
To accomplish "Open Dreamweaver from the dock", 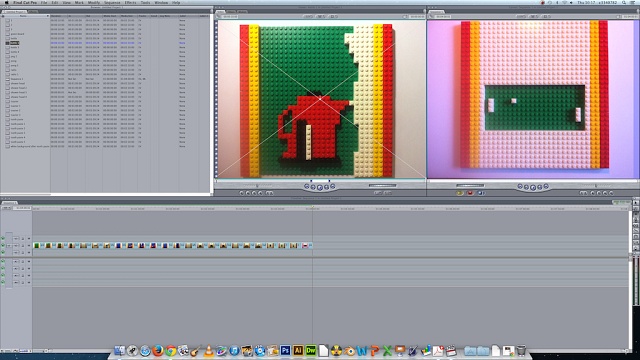I will click(x=311, y=351).
